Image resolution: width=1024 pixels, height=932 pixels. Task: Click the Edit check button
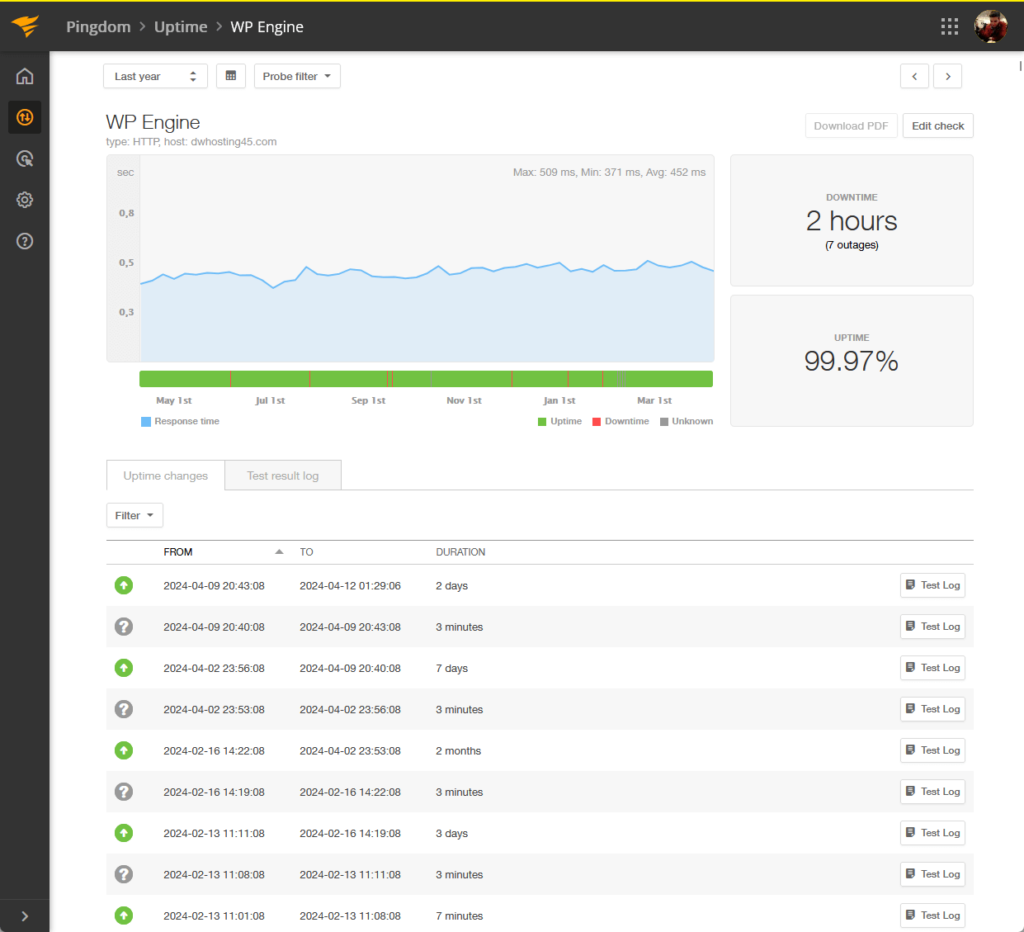[938, 126]
